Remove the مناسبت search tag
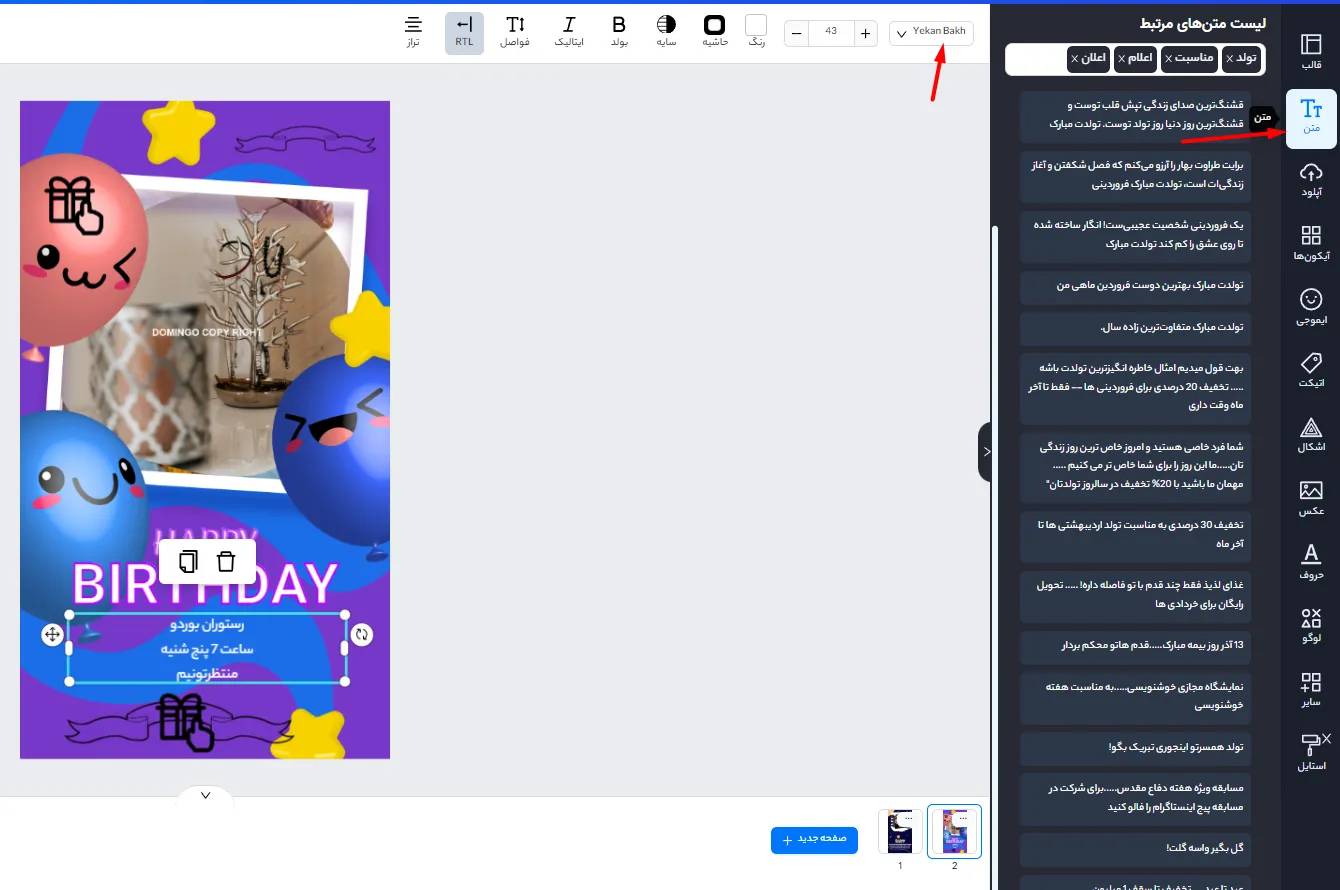Screen dimensions: 1340x890 tap(1168, 59)
